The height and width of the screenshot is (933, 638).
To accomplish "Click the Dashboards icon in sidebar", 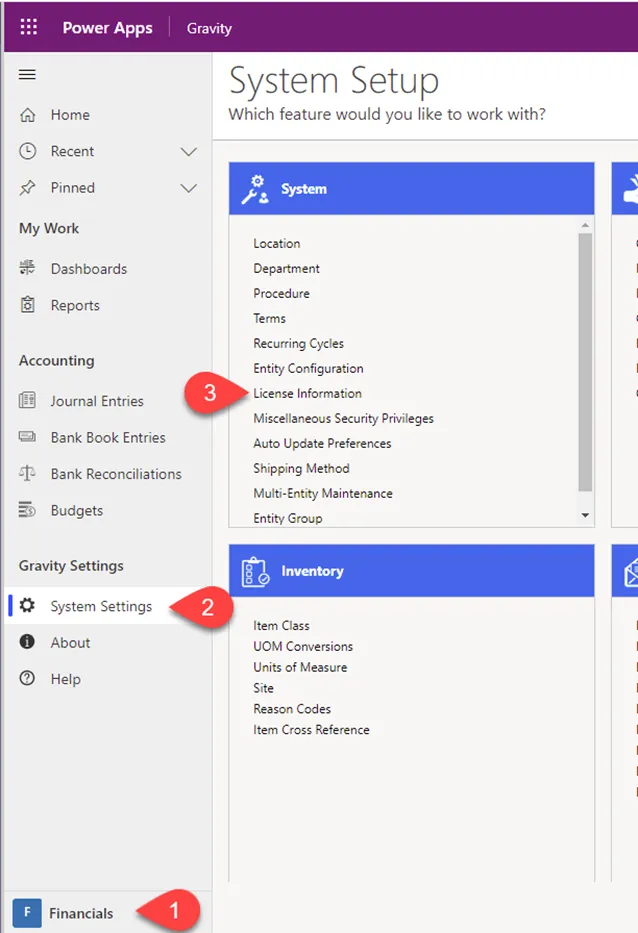I will coord(27,268).
